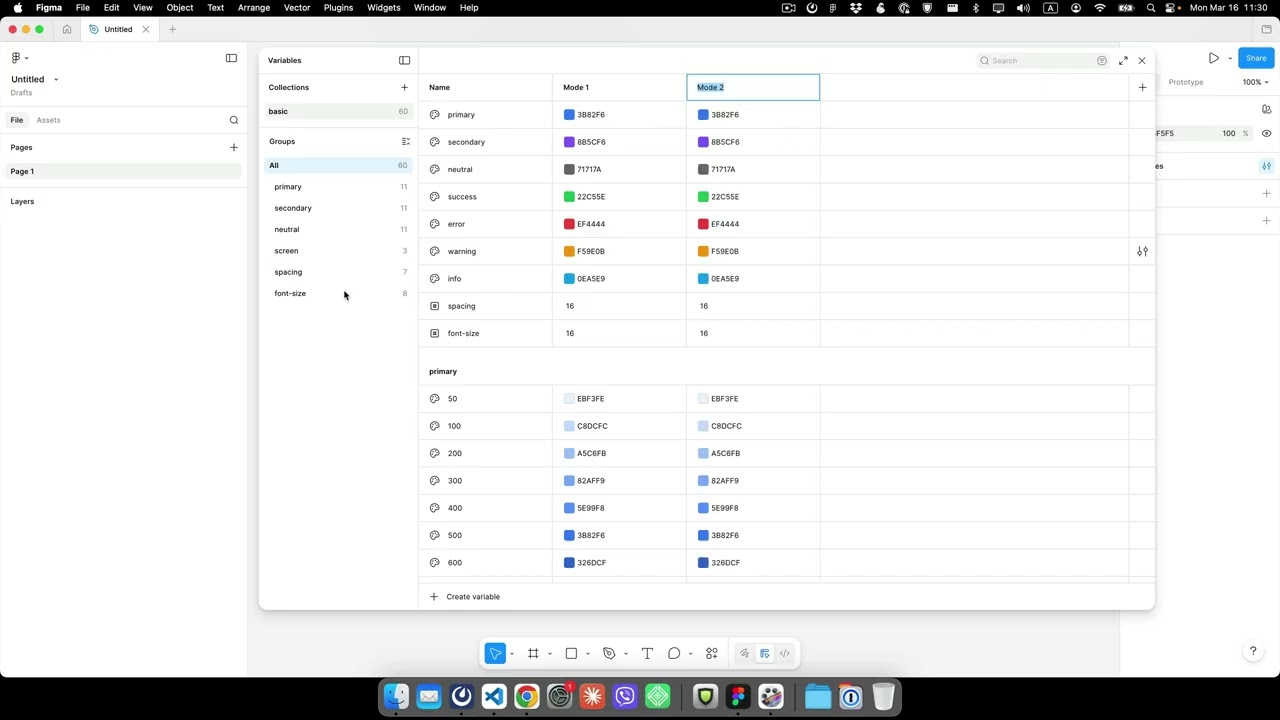Viewport: 1280px width, 720px height.
Task: Open present options dropdown arrow
Action: [x=1230, y=58]
